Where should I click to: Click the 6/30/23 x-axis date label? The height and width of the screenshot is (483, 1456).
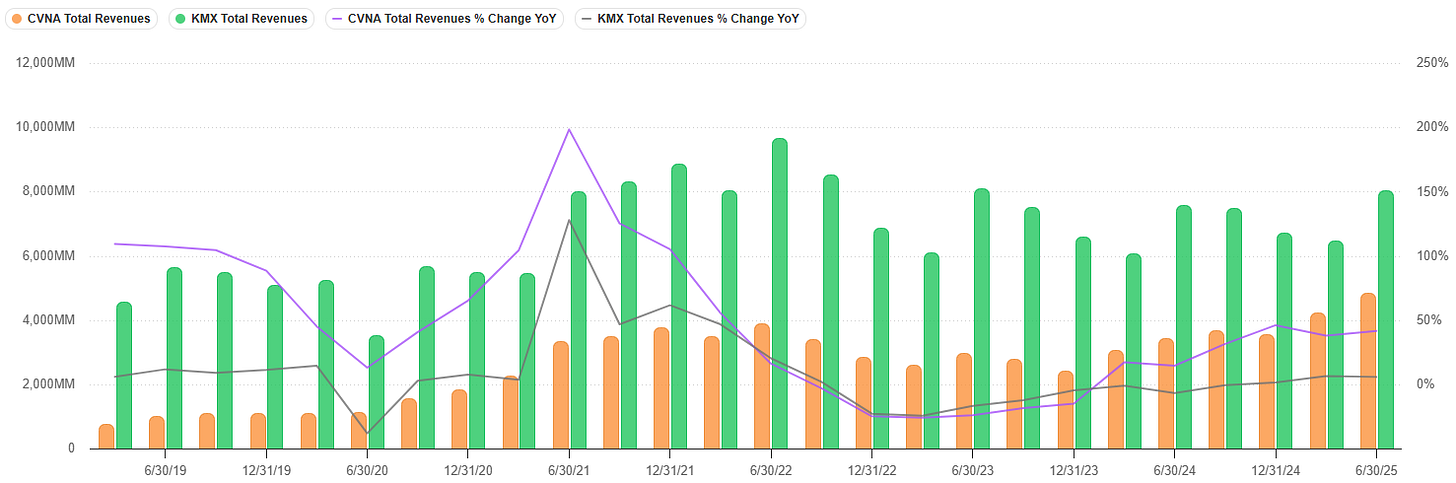pyautogui.click(x=973, y=470)
